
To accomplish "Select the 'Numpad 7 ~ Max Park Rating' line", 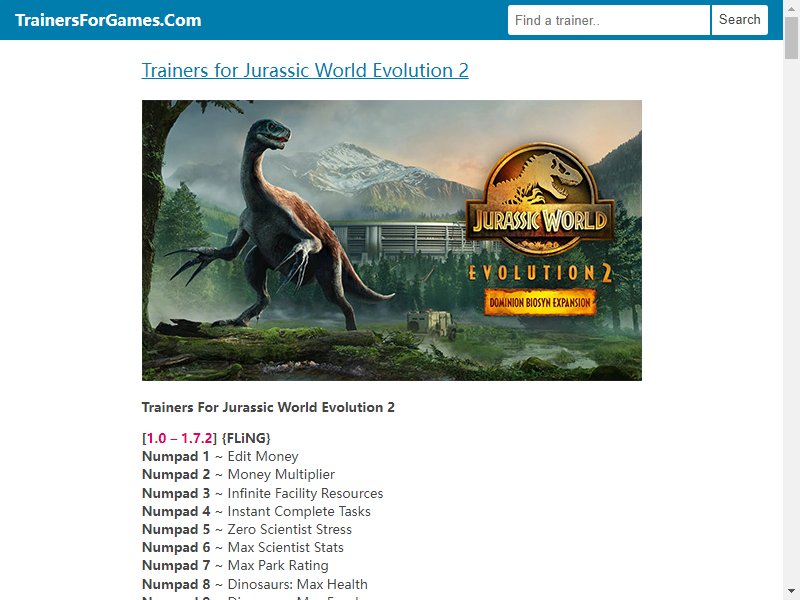I will [x=235, y=565].
